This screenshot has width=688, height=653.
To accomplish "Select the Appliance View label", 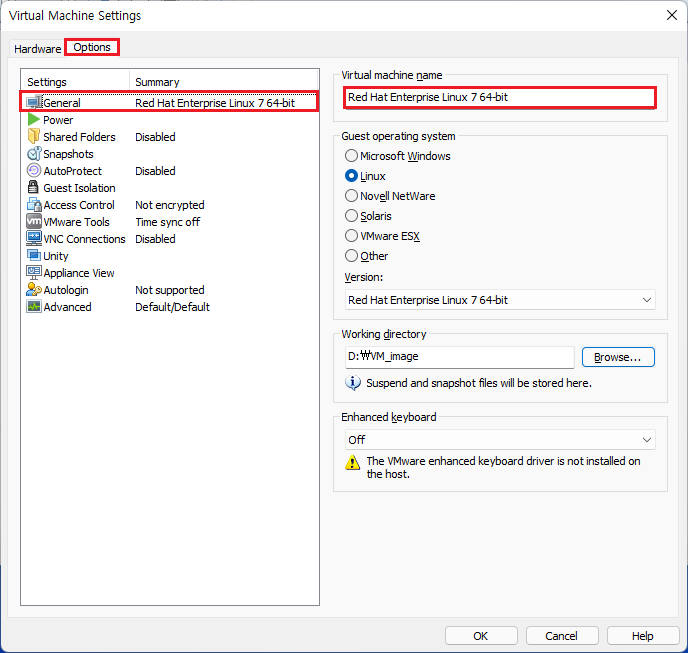I will 79,273.
